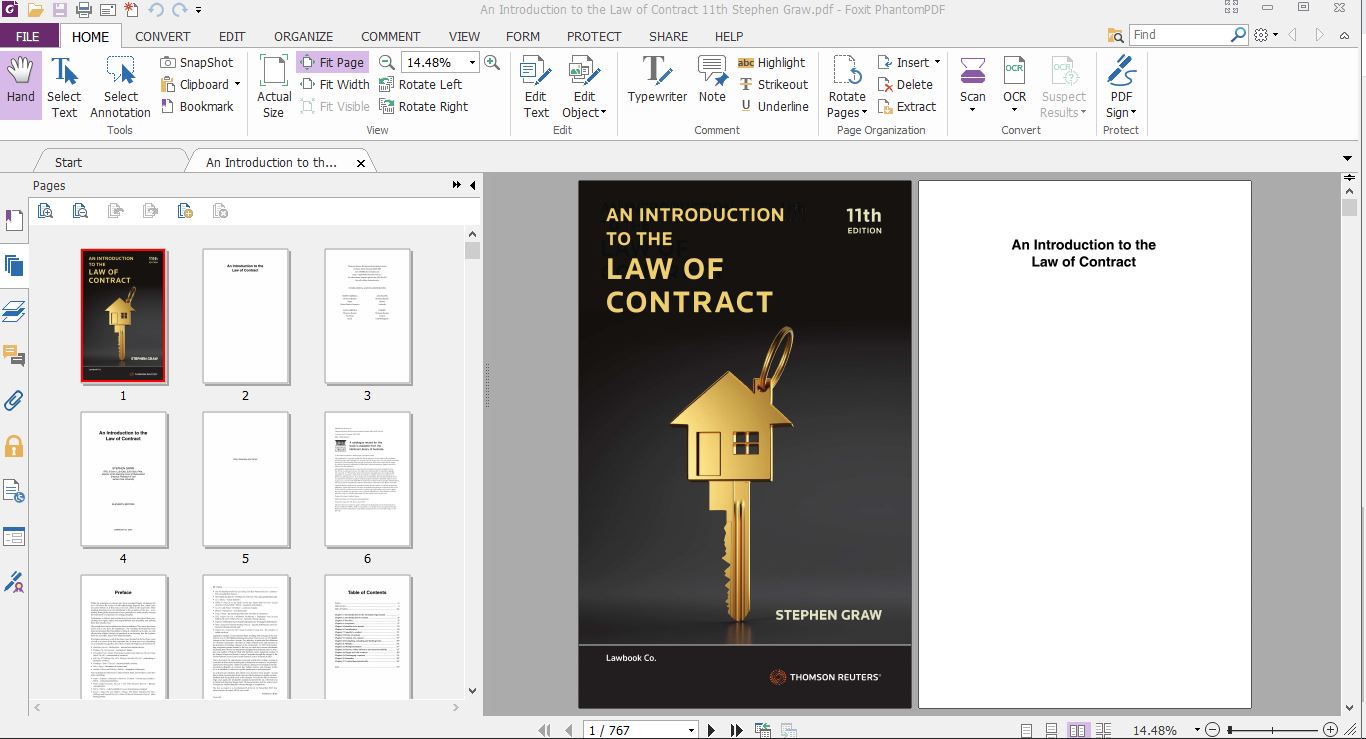Viewport: 1366px width, 739px height.
Task: Pick the Highlight comment tool
Action: point(771,62)
